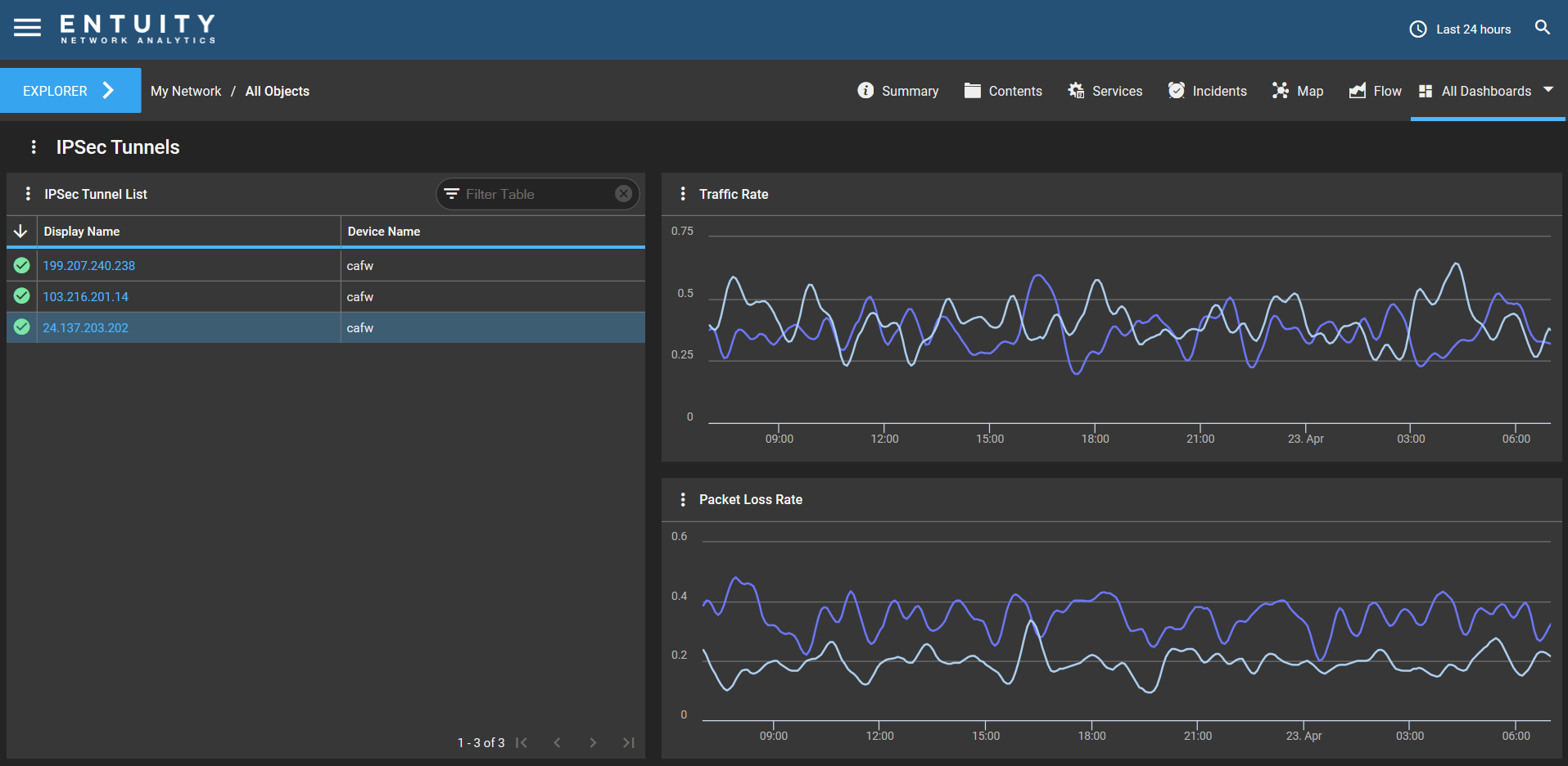Click Traffic Rate chart at 18:00 marker
The image size is (1568, 766).
point(1095,439)
